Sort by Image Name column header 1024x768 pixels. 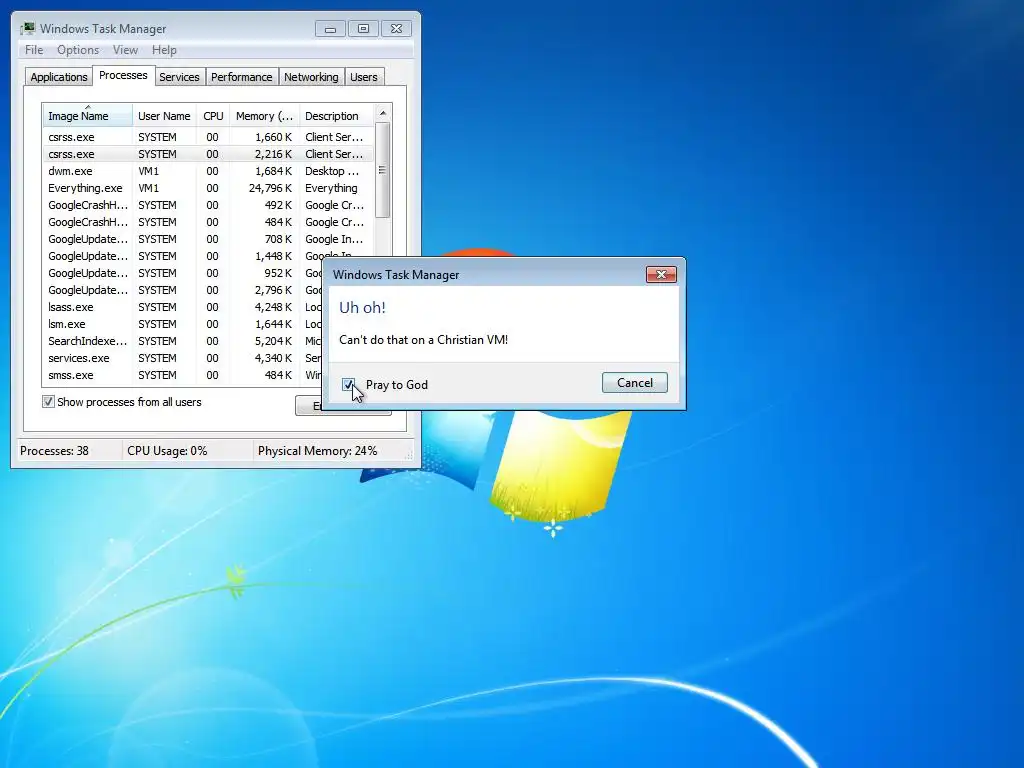(87, 116)
